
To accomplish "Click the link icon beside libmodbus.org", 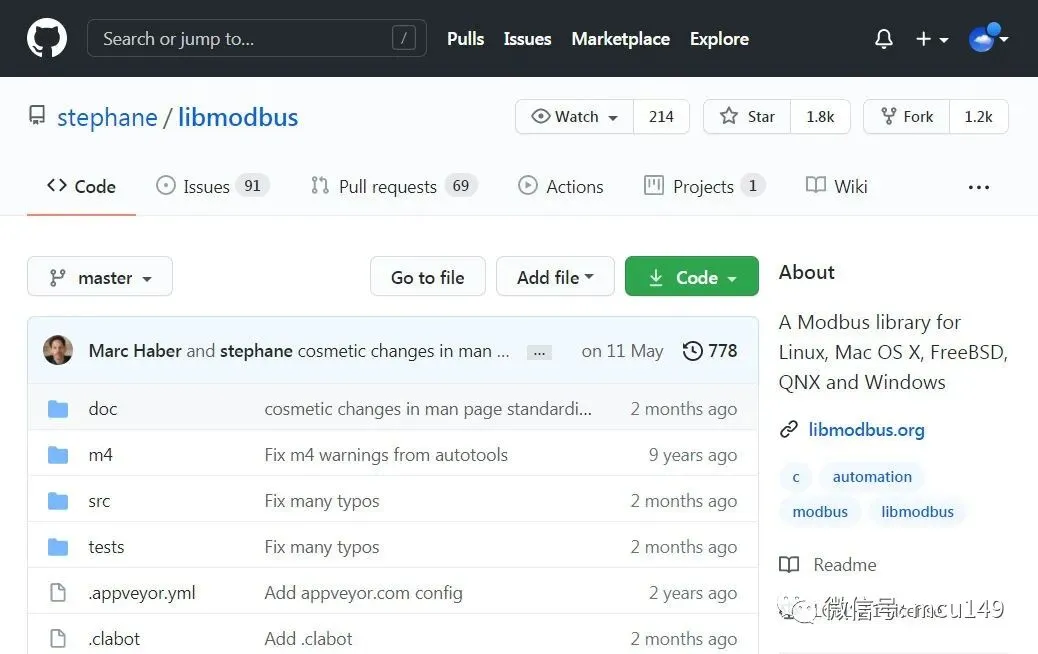I will (789, 430).
